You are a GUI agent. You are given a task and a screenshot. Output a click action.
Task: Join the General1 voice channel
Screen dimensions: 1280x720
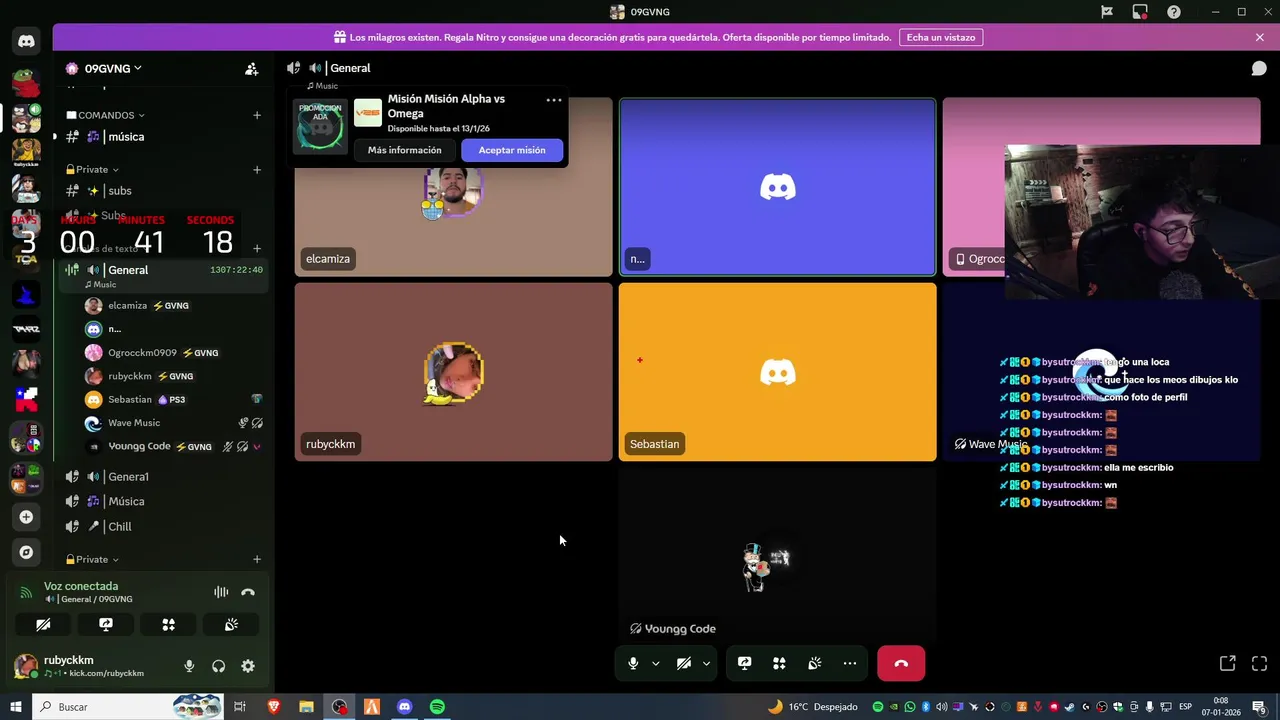click(163, 477)
